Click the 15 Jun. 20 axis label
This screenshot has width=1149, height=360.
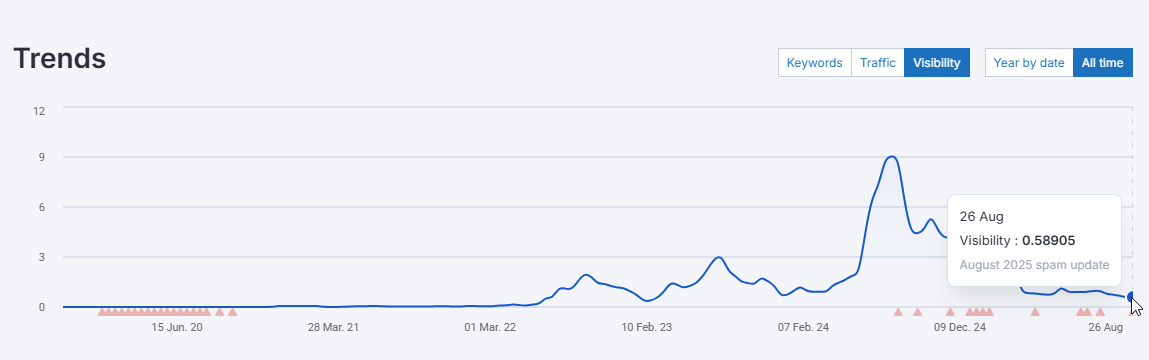pos(177,328)
